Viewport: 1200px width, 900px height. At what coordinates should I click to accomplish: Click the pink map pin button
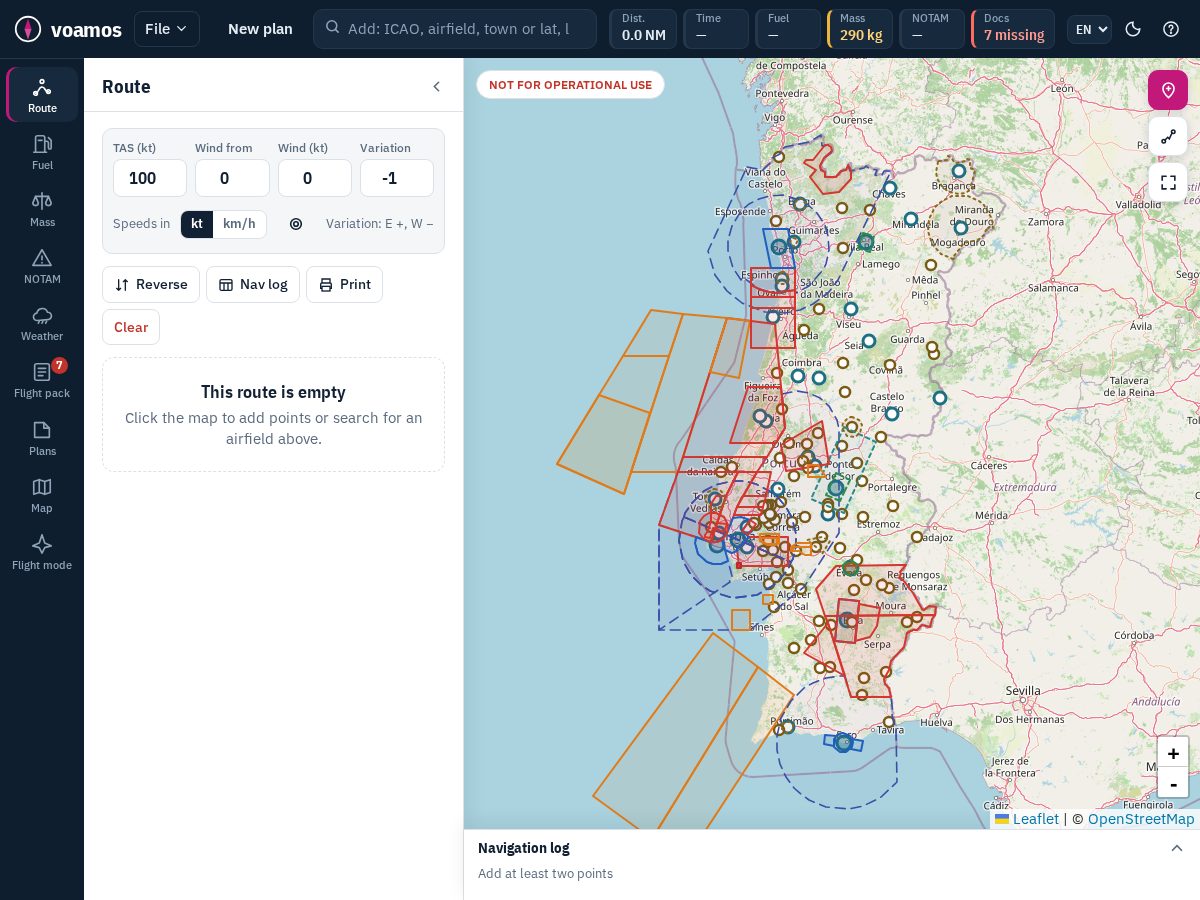(1167, 90)
